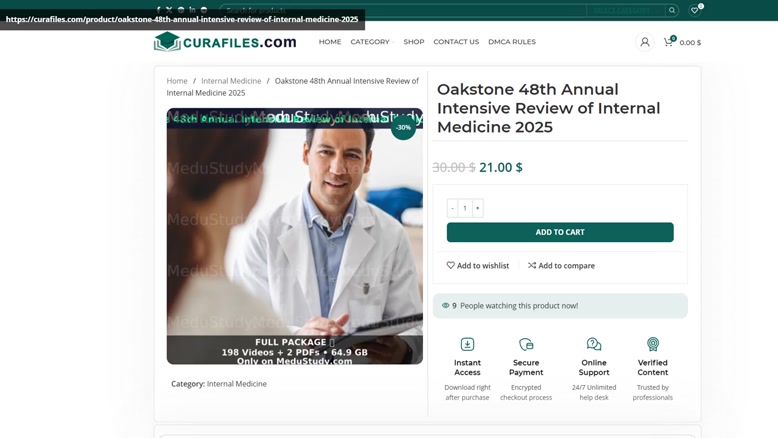The width and height of the screenshot is (778, 438).
Task: Click the LinkedIn social icon
Action: point(192,9)
